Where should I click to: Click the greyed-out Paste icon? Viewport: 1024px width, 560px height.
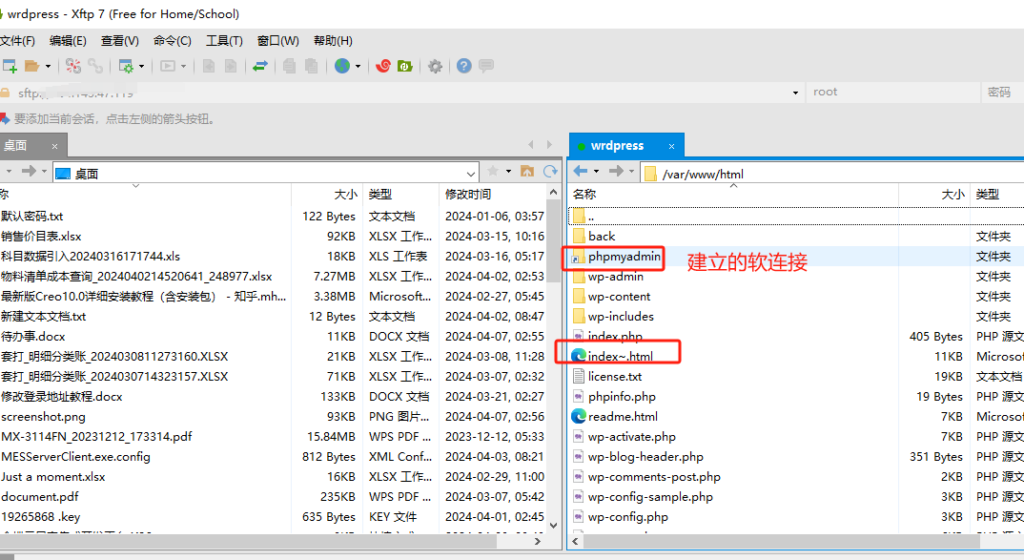coord(312,66)
